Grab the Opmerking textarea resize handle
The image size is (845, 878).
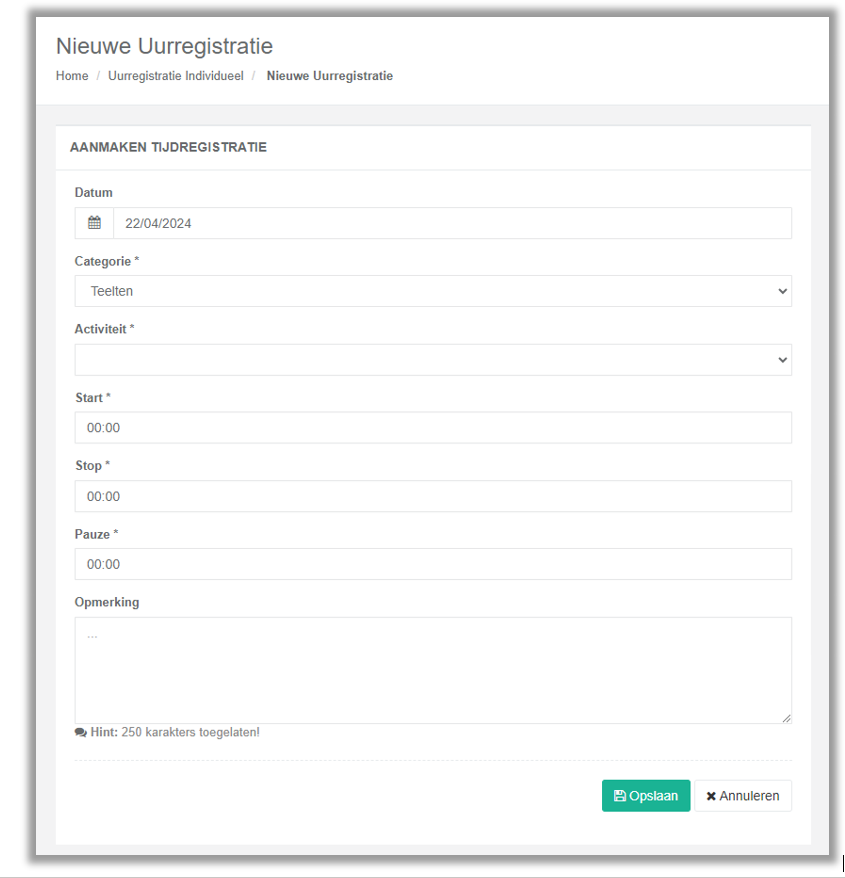coord(786,718)
